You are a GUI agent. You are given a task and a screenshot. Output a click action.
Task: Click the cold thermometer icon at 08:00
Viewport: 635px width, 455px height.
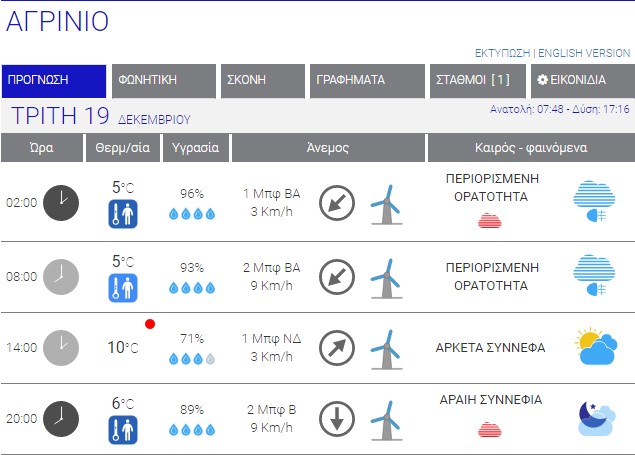[x=123, y=288]
